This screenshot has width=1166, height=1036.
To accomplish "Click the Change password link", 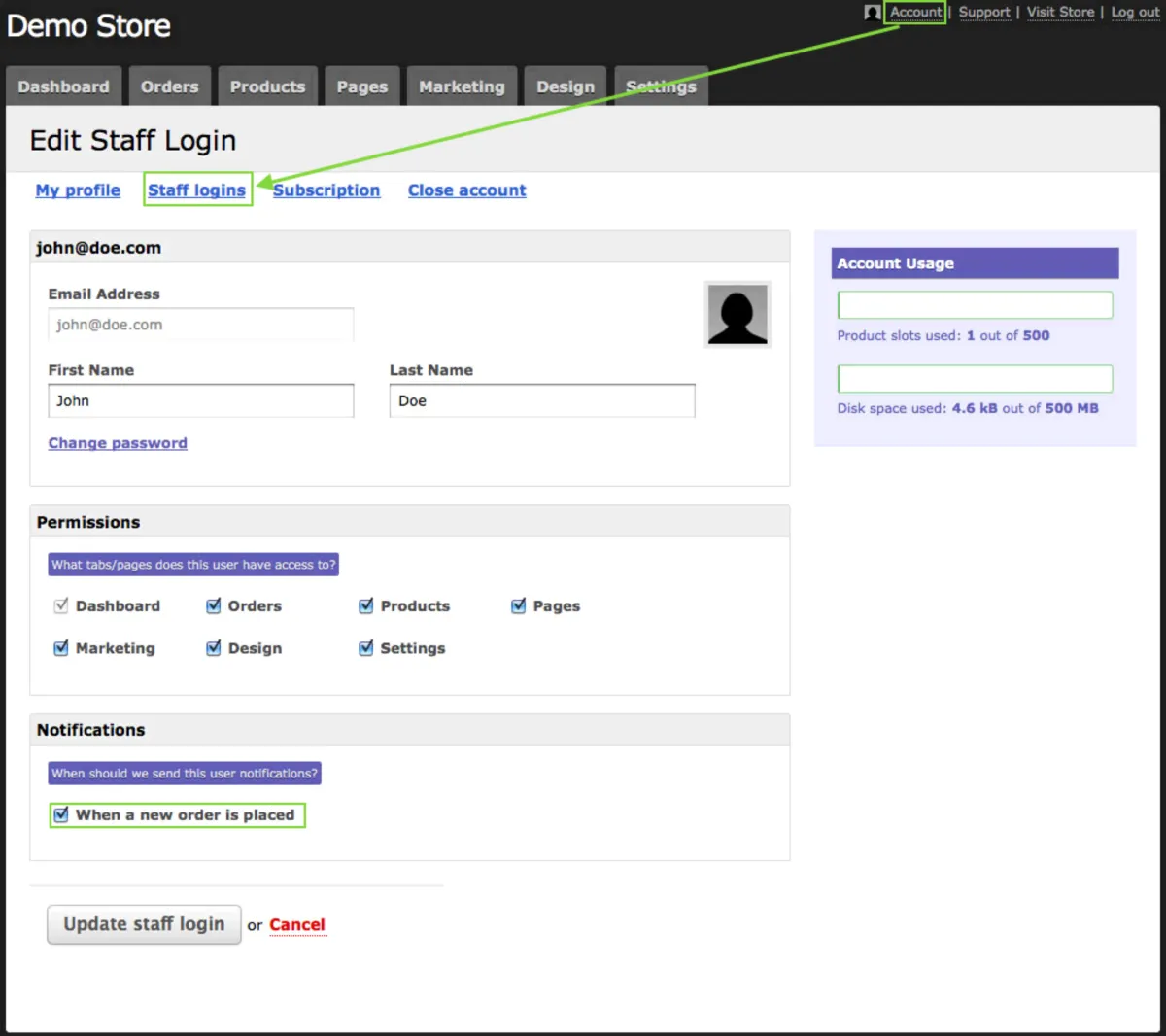I will 118,443.
